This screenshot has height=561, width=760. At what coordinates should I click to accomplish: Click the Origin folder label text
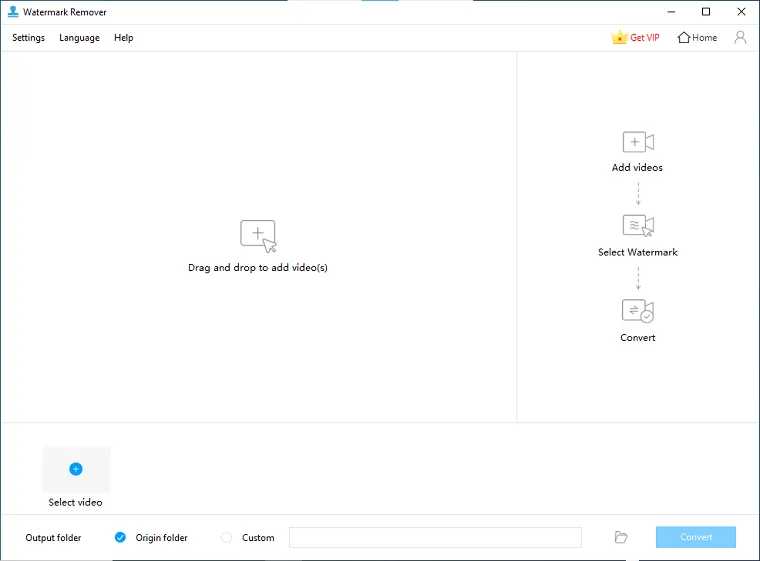pos(161,538)
